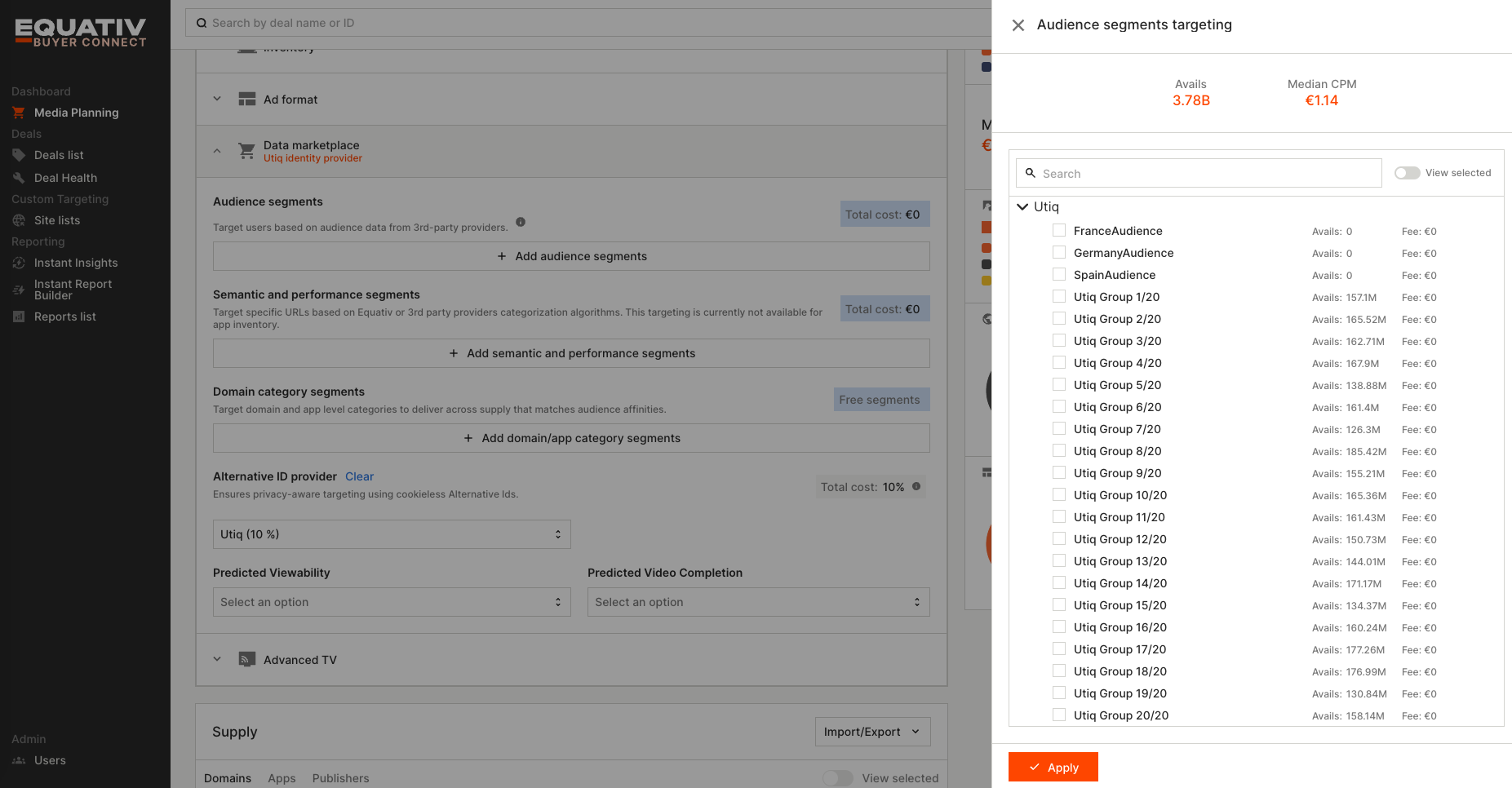Open Deals list via tag icon

tap(19, 155)
